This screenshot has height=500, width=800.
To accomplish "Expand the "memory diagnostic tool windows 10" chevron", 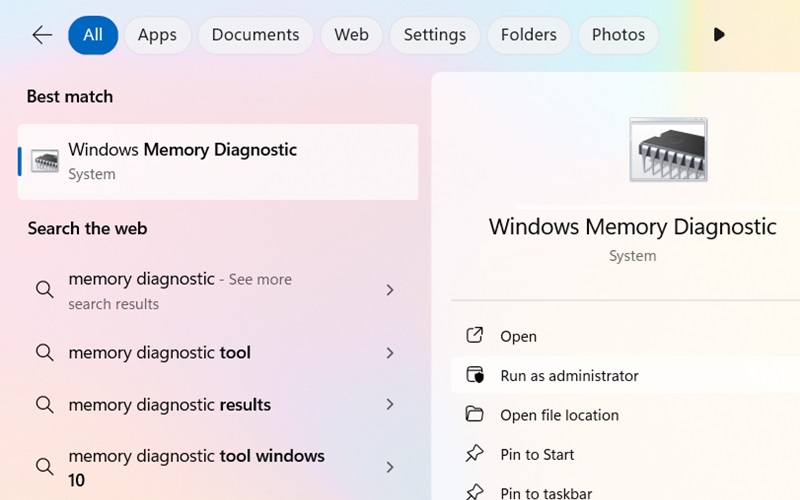I will point(390,467).
